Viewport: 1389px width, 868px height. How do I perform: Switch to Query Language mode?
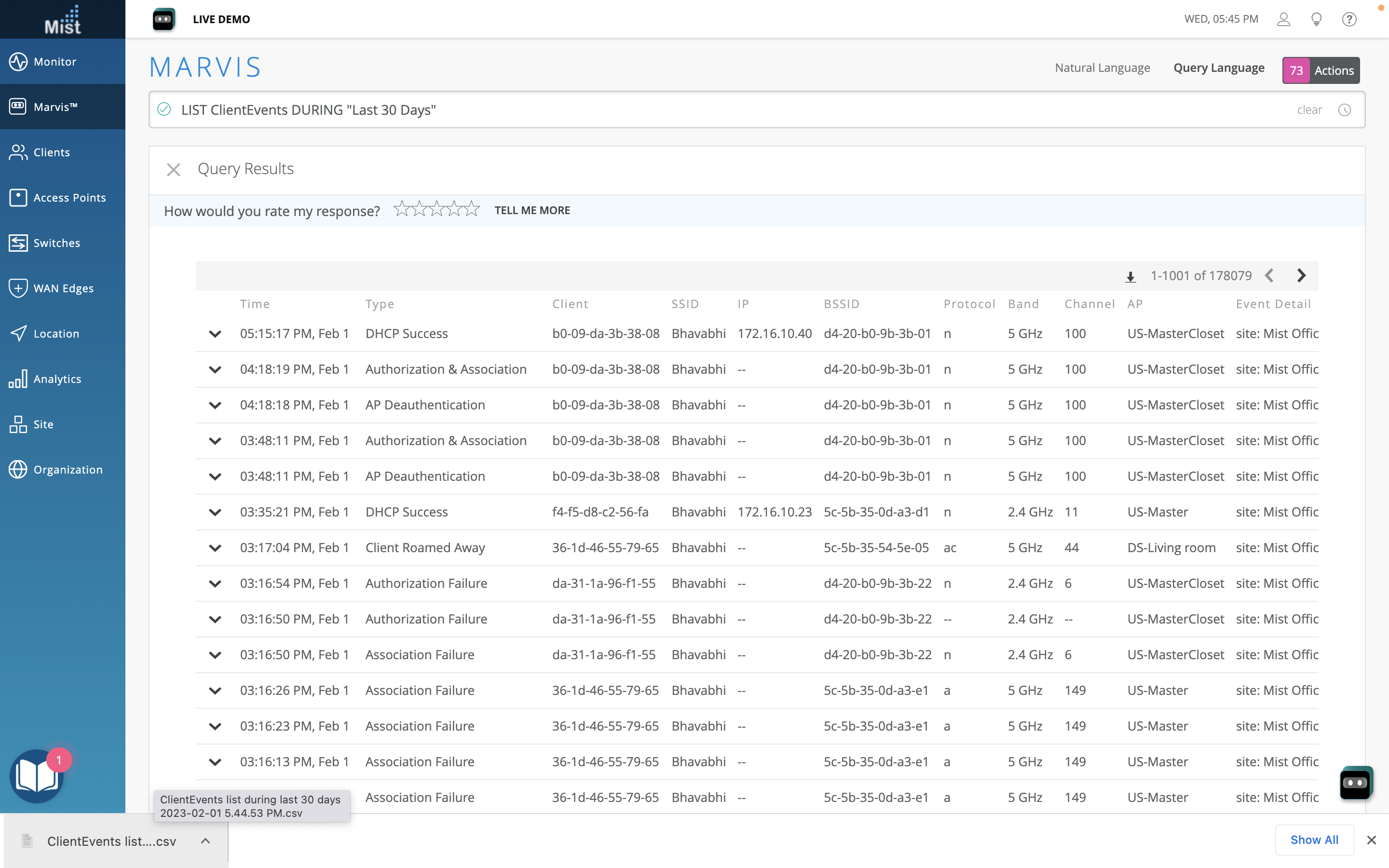click(x=1219, y=68)
